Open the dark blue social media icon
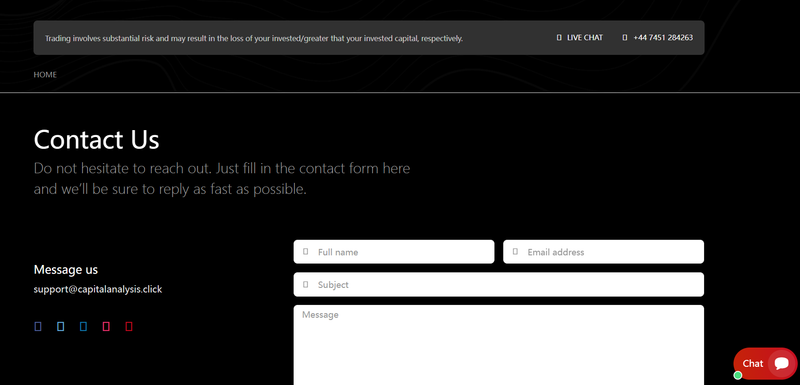Image resolution: width=800 pixels, height=385 pixels. click(x=38, y=326)
